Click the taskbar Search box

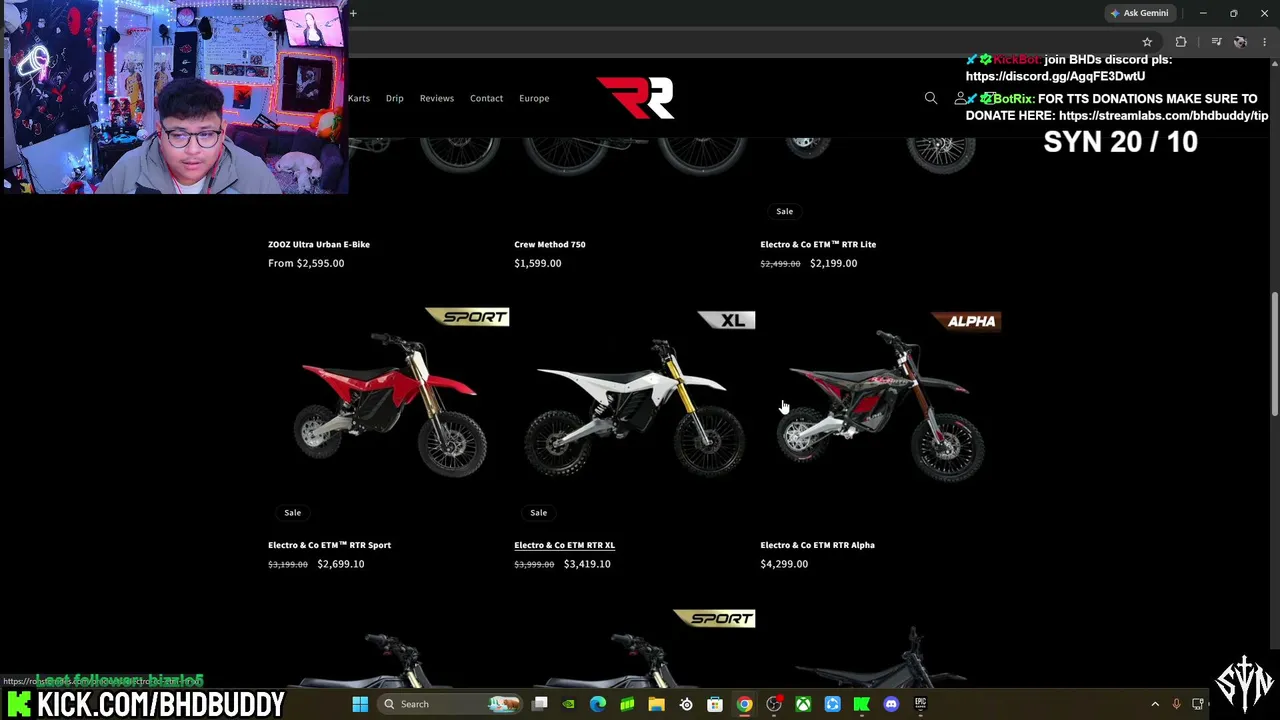click(x=451, y=704)
